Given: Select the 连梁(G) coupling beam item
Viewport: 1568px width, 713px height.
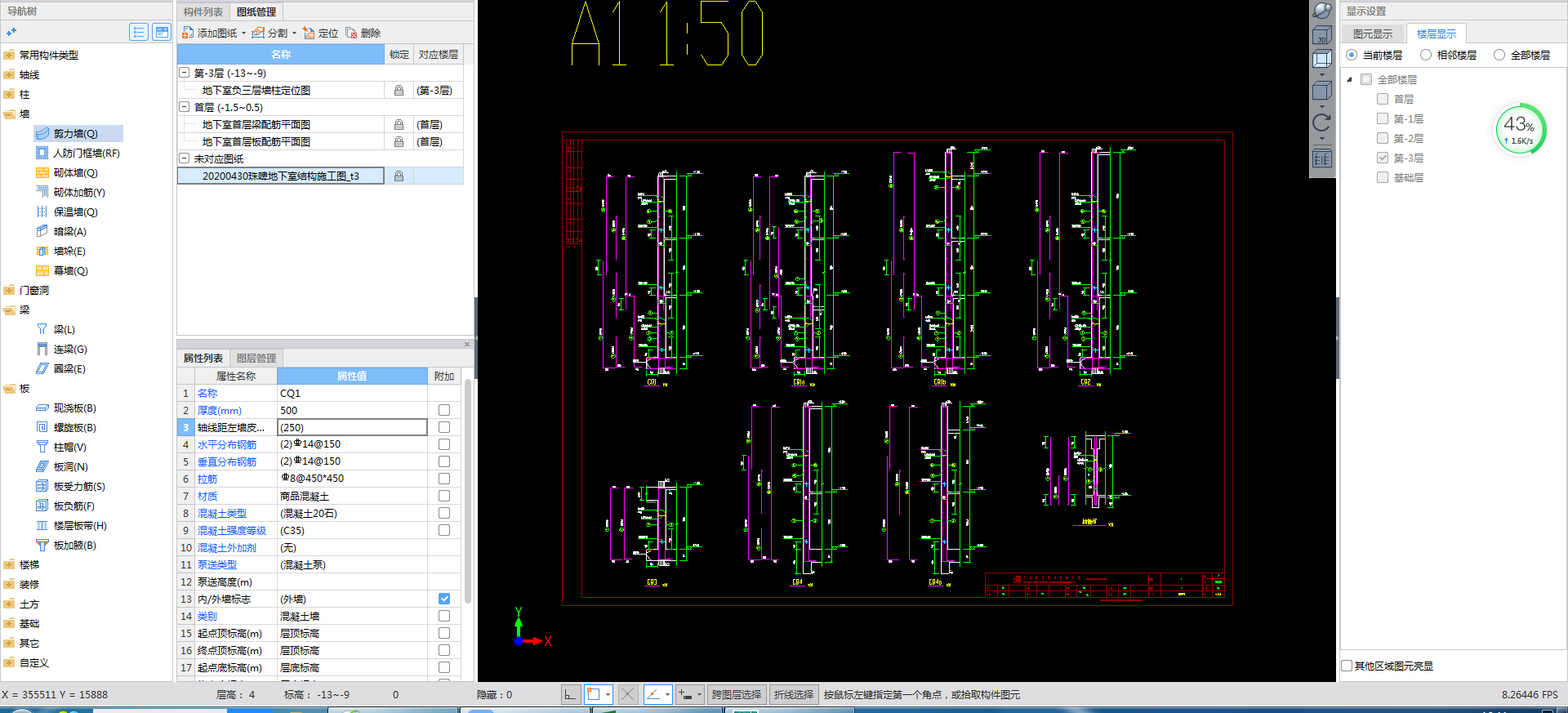Looking at the screenshot, I should point(62,349).
